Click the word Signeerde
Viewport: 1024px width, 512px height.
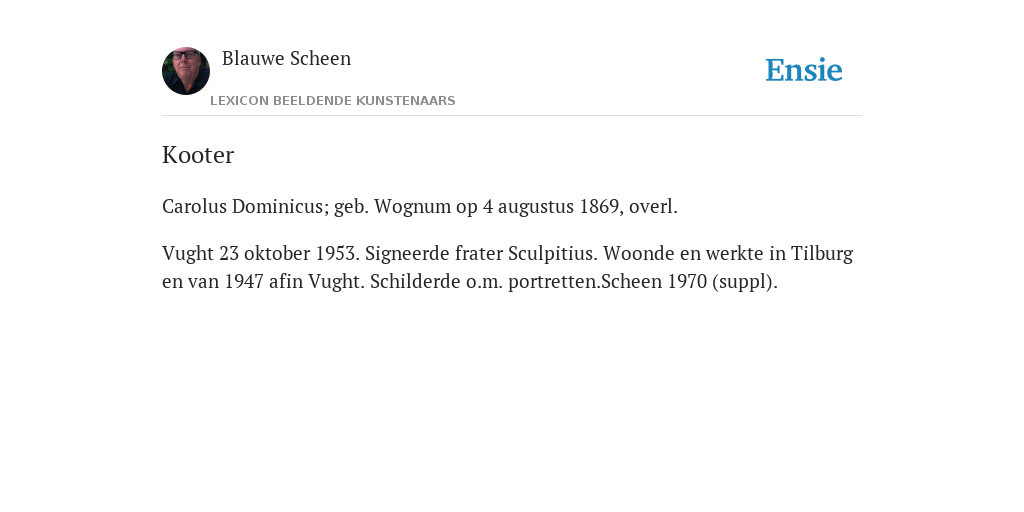(408, 253)
